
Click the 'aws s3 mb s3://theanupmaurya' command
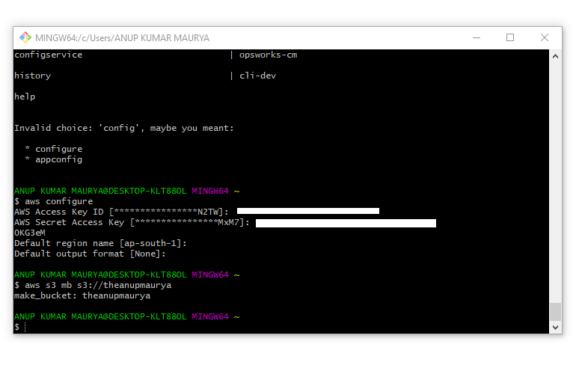98,285
